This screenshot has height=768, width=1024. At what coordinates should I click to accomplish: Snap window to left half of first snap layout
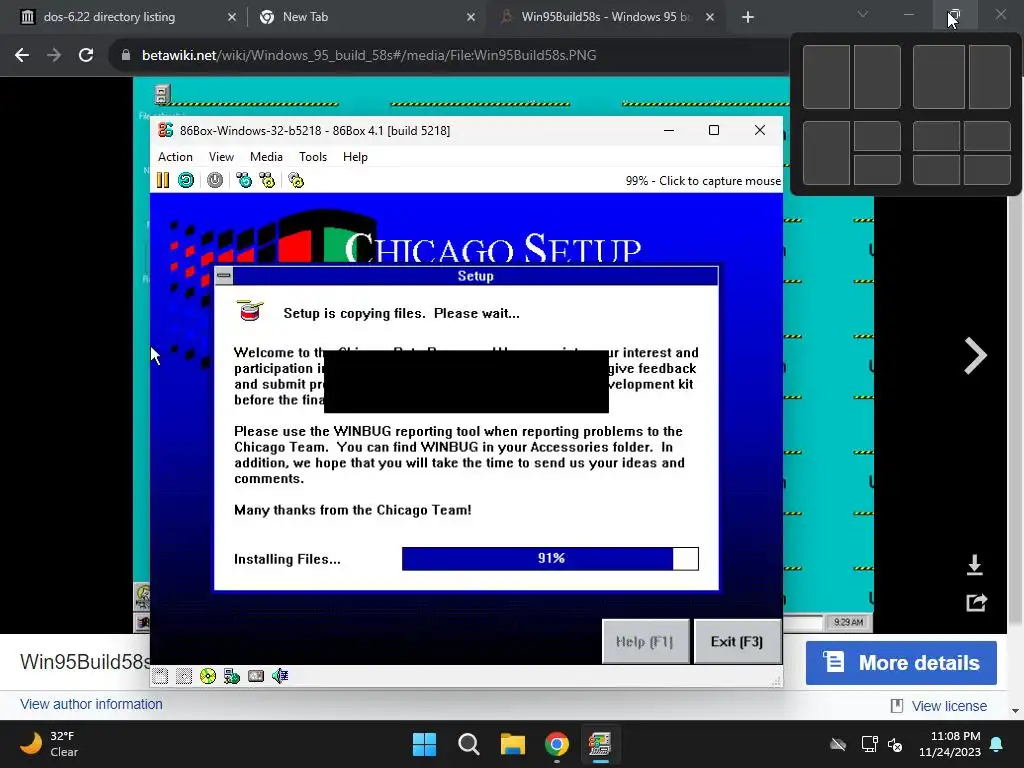(x=826, y=77)
